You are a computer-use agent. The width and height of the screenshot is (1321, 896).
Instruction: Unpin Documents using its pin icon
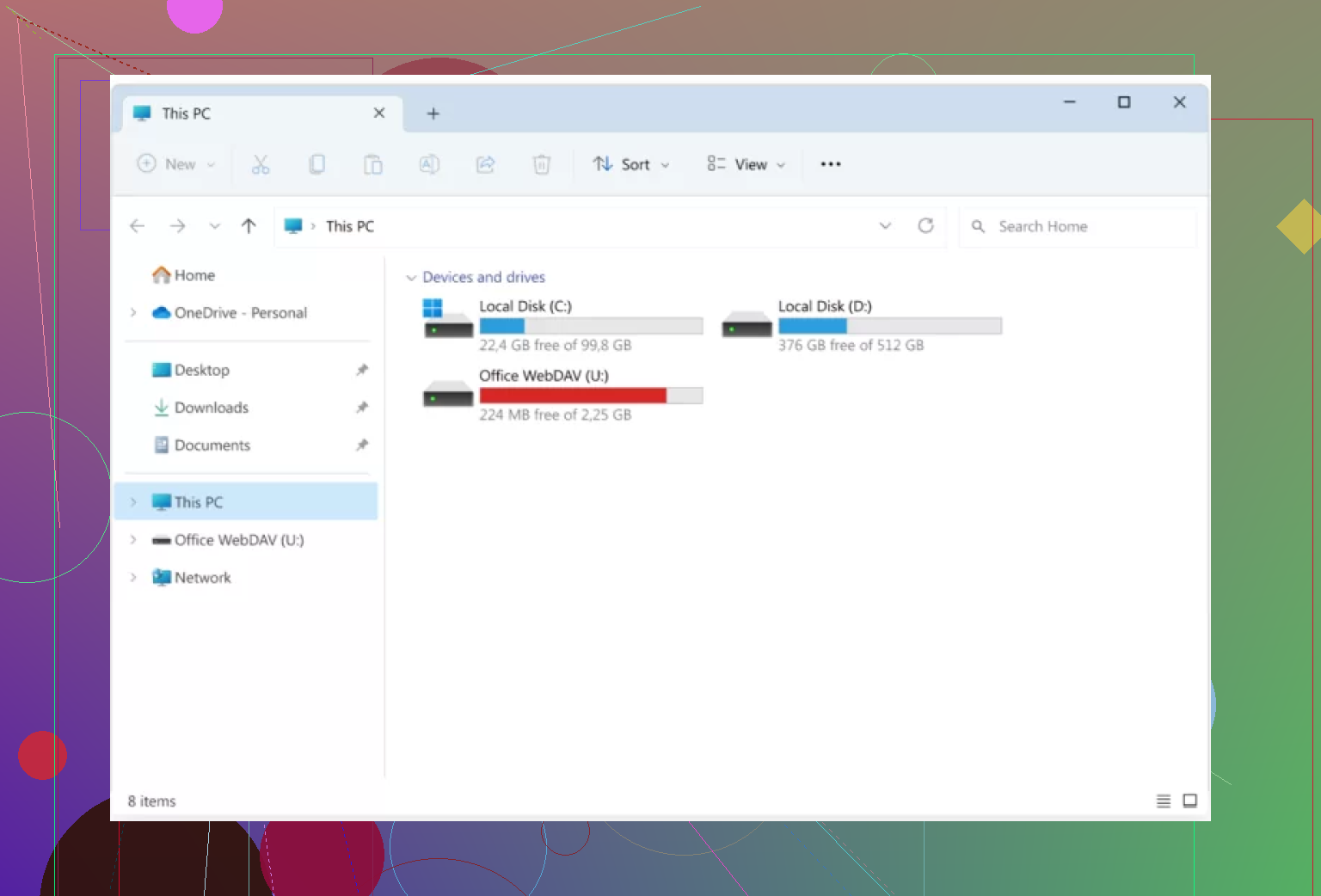click(x=362, y=445)
